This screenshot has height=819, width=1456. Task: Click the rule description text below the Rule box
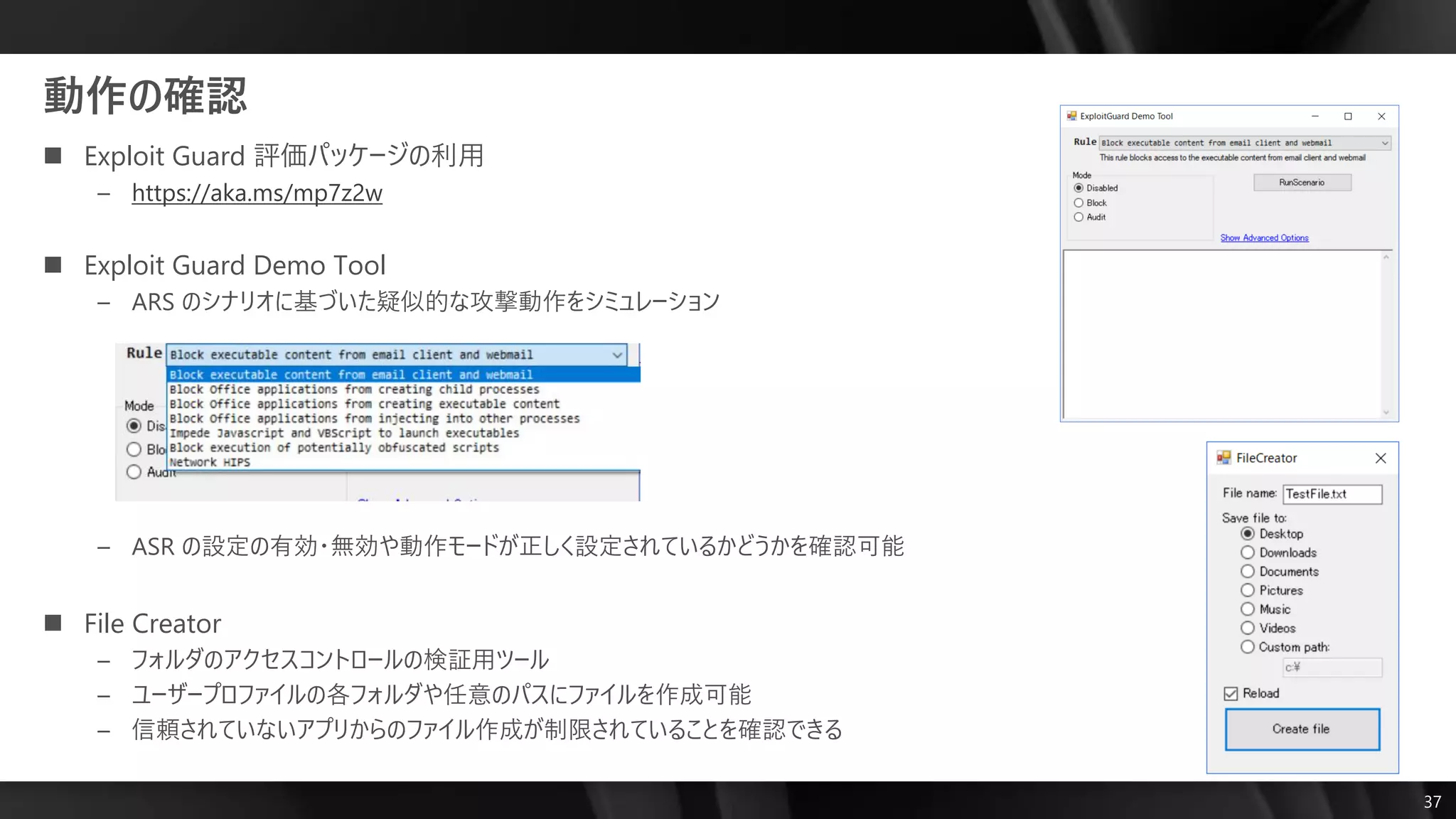click(x=1232, y=158)
